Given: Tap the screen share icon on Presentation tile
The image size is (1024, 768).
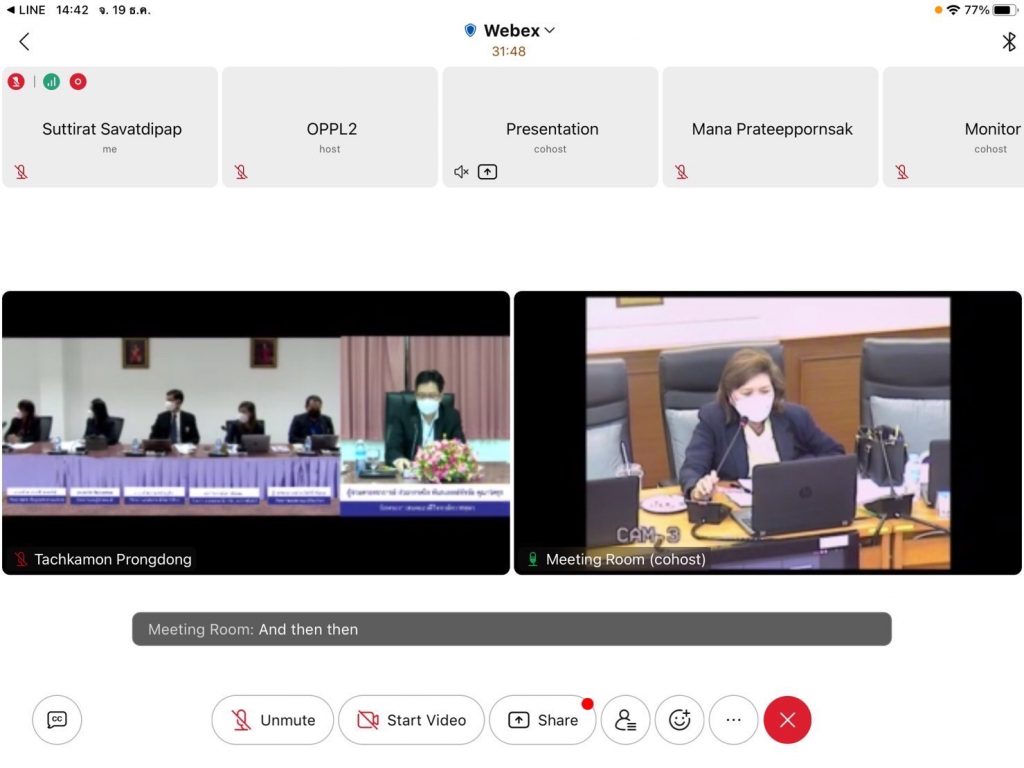Looking at the screenshot, I should (x=487, y=172).
